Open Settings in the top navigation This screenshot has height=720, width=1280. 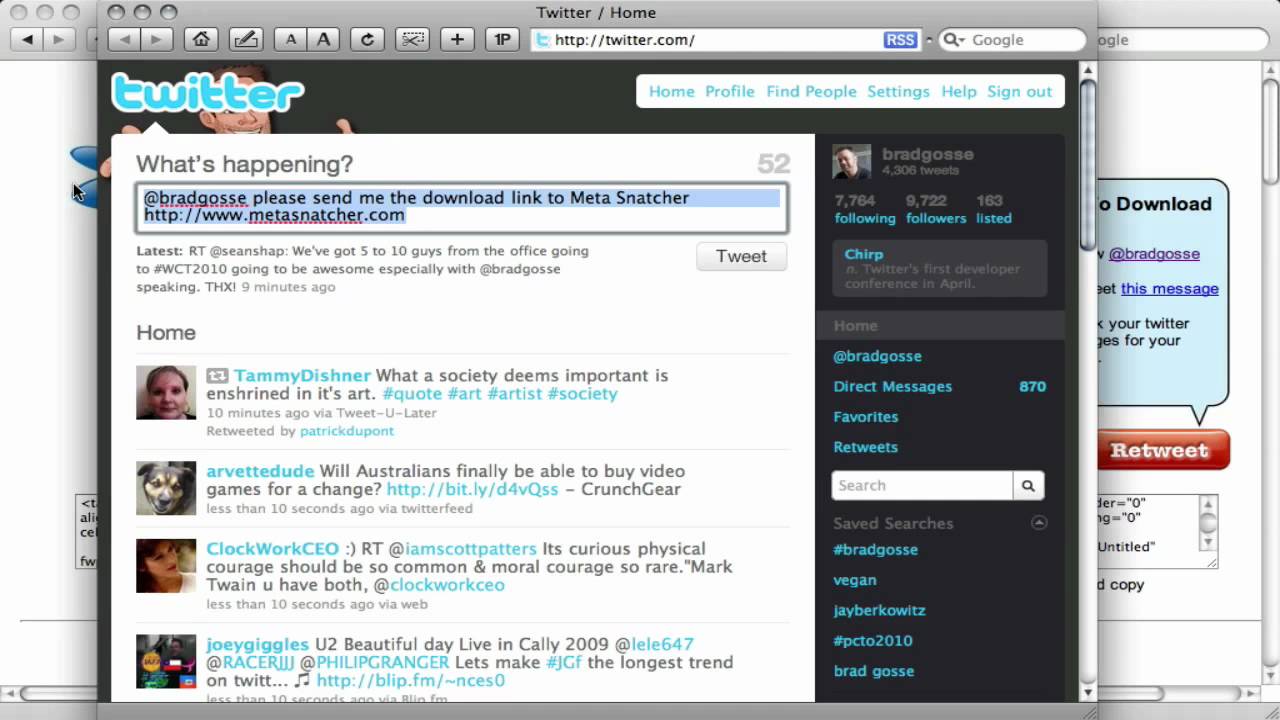[x=898, y=91]
